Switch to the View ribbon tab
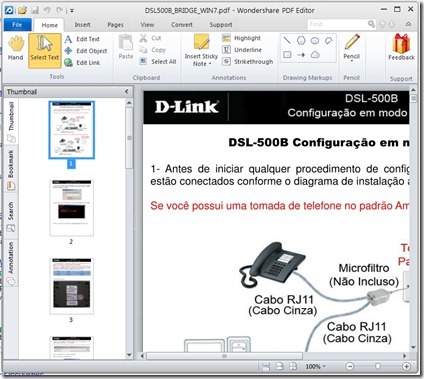 coord(147,25)
